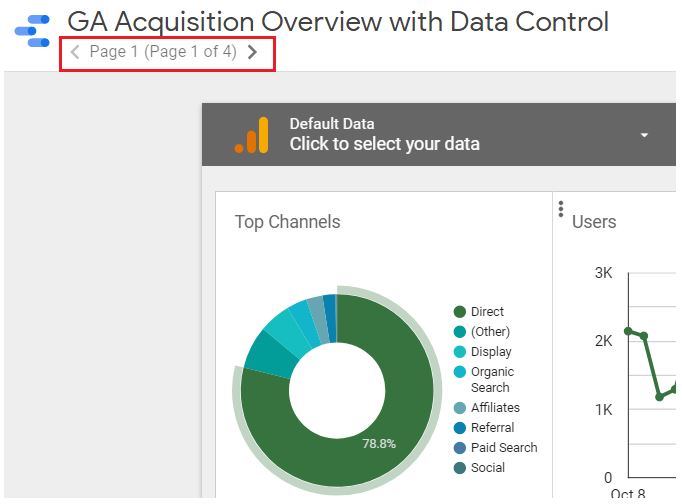Viewport: 682px width, 504px height.
Task: Select the Paid Search legend entry
Action: click(x=496, y=448)
